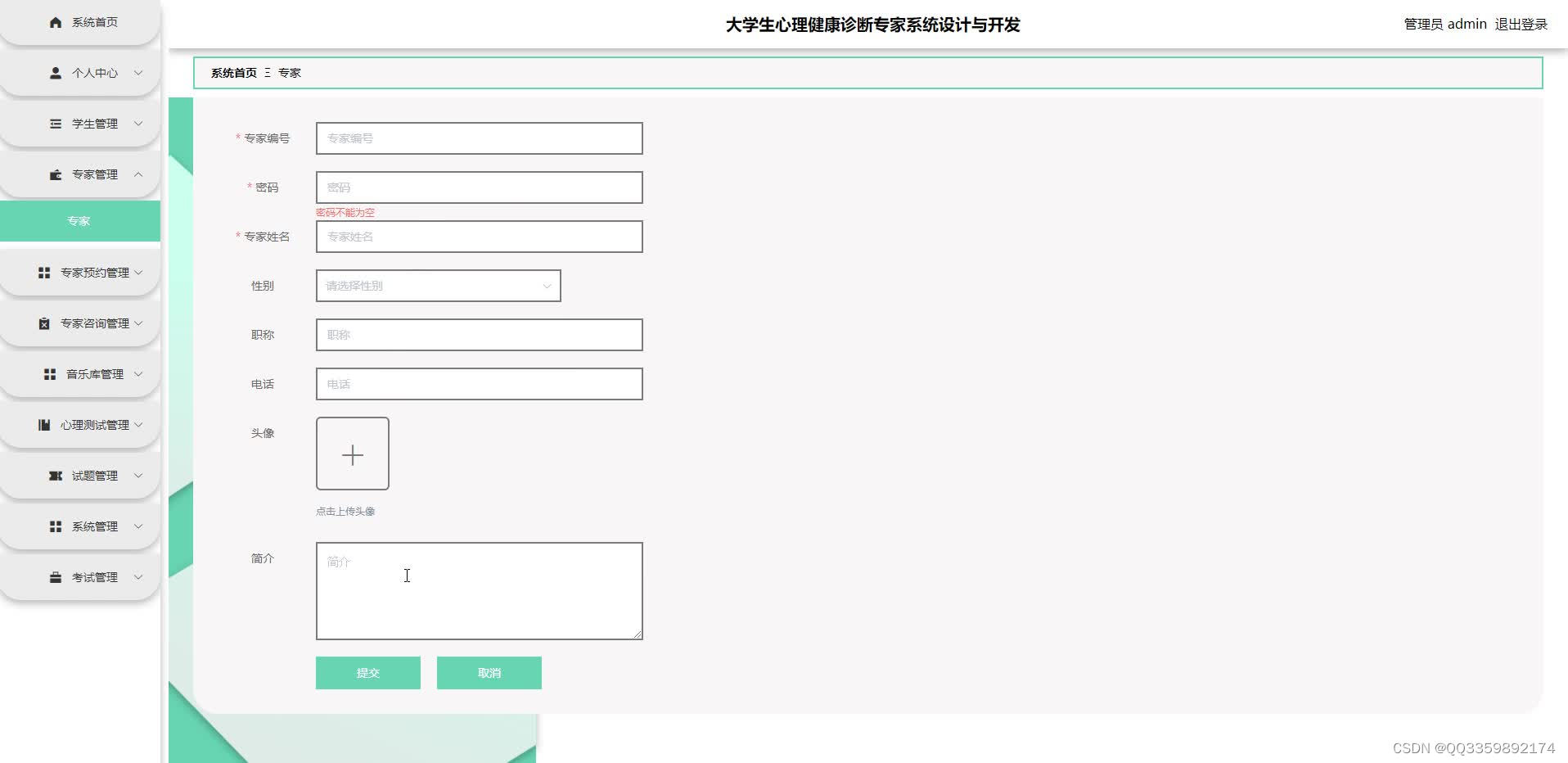Click the 密码不能为空 error message

click(x=345, y=212)
